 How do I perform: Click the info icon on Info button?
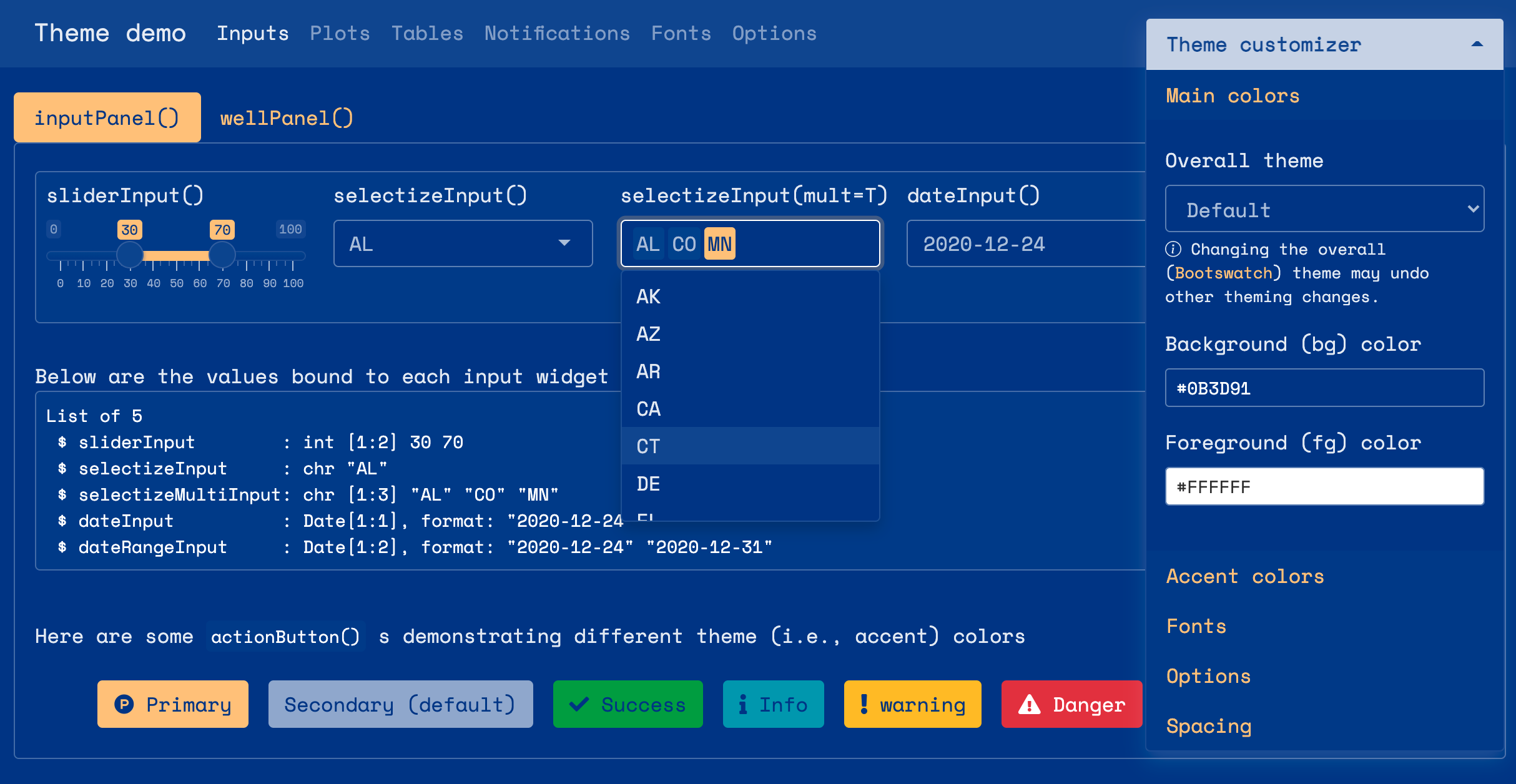pyautogui.click(x=742, y=704)
